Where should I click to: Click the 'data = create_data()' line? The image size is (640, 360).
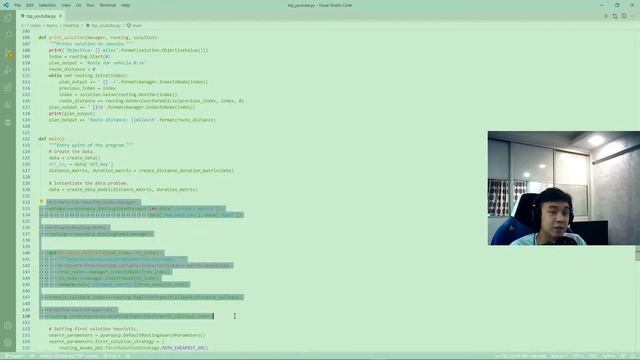(74, 158)
